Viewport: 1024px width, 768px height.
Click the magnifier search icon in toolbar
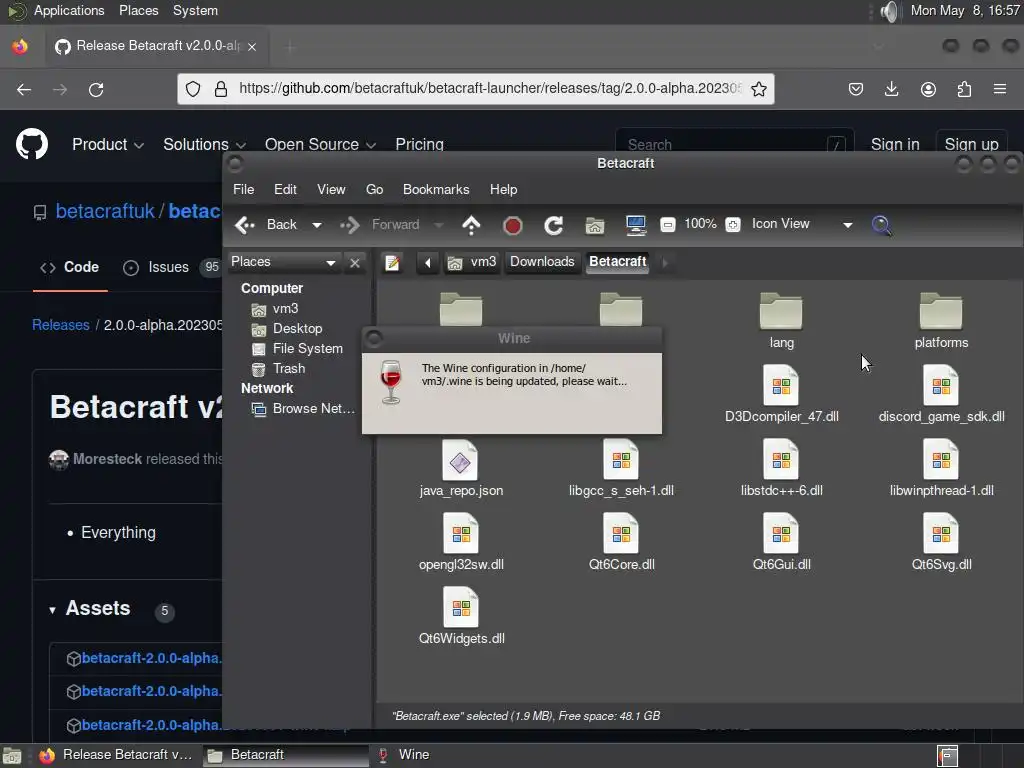pos(881,225)
